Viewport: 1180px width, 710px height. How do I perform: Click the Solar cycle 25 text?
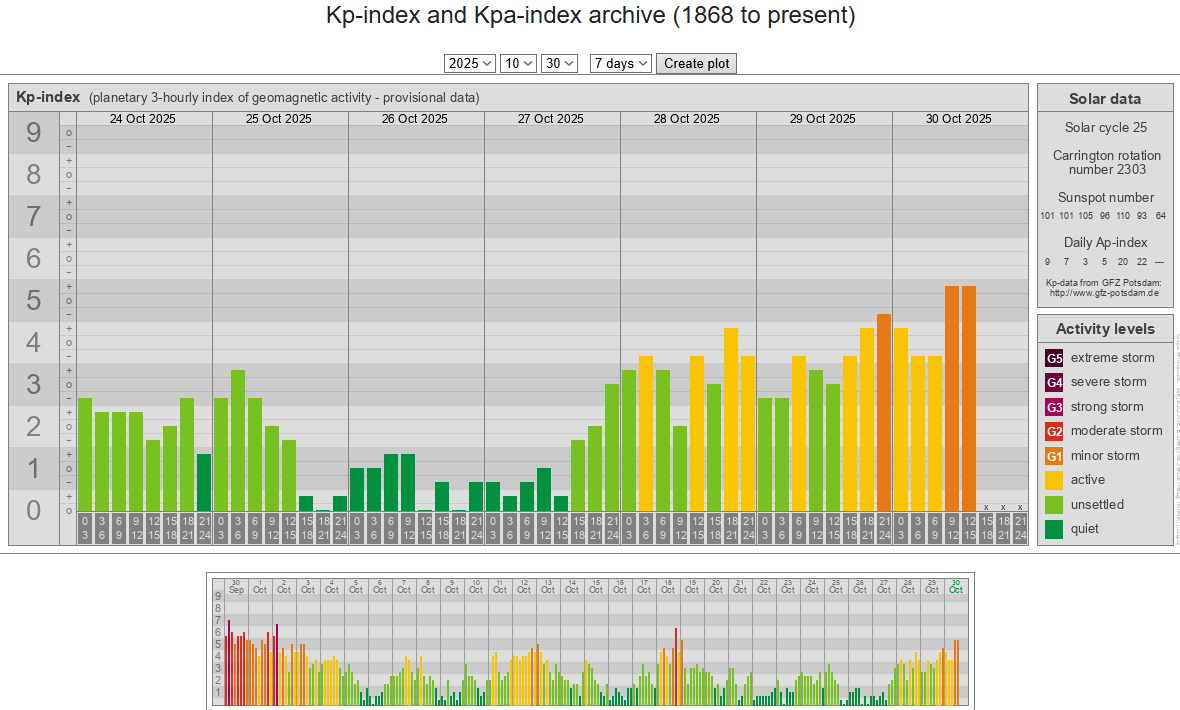pyautogui.click(x=1105, y=127)
